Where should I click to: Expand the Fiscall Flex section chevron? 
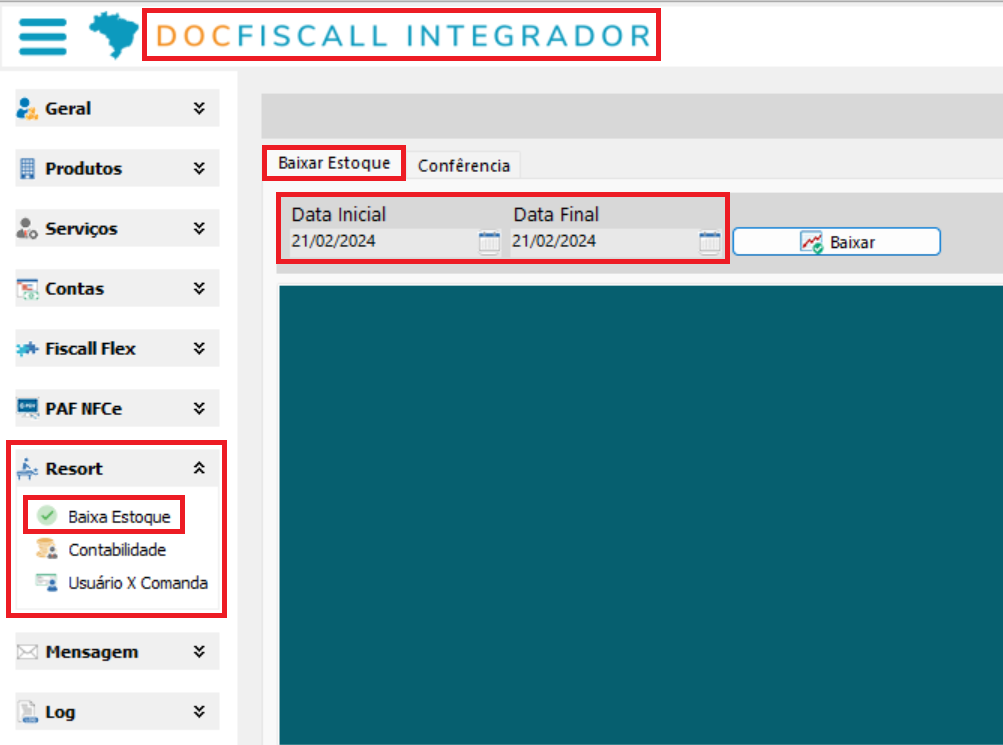(x=200, y=349)
